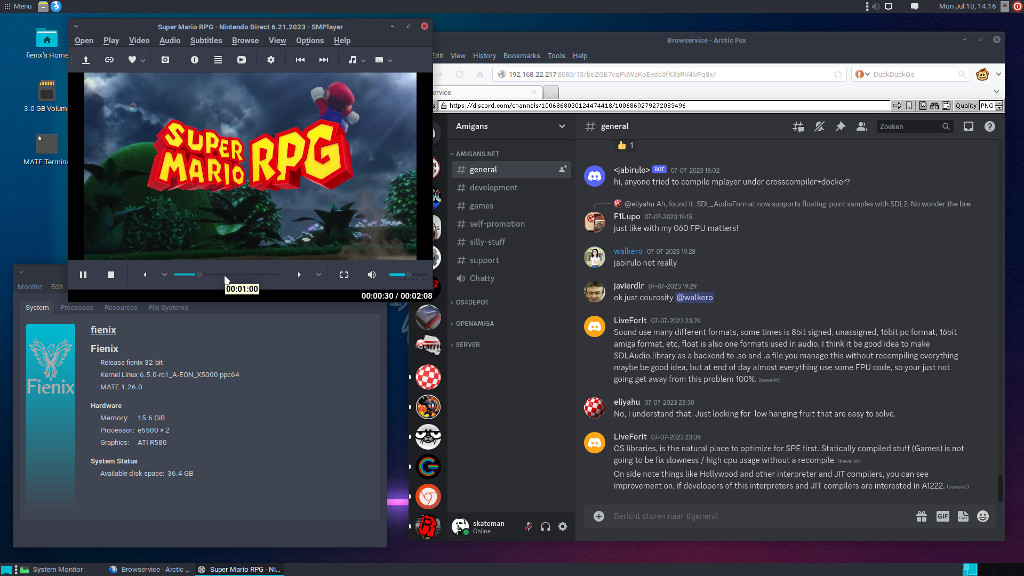Open the GIF picker in Discord

942,517
